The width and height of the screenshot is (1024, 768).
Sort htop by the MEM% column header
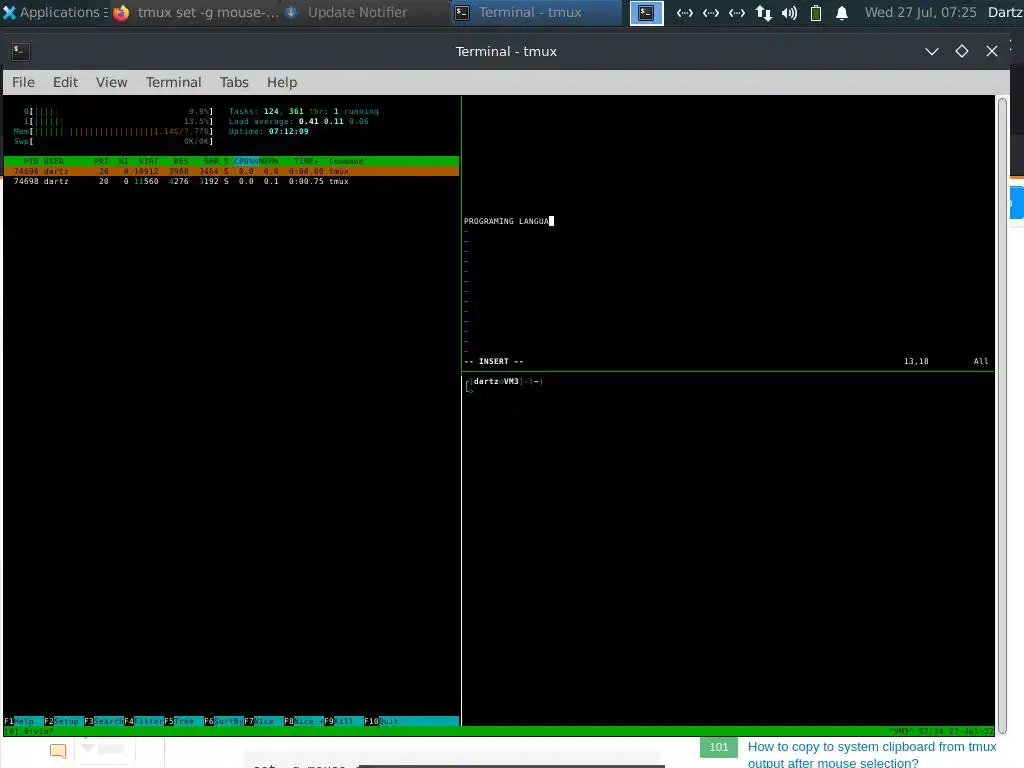[268, 161]
